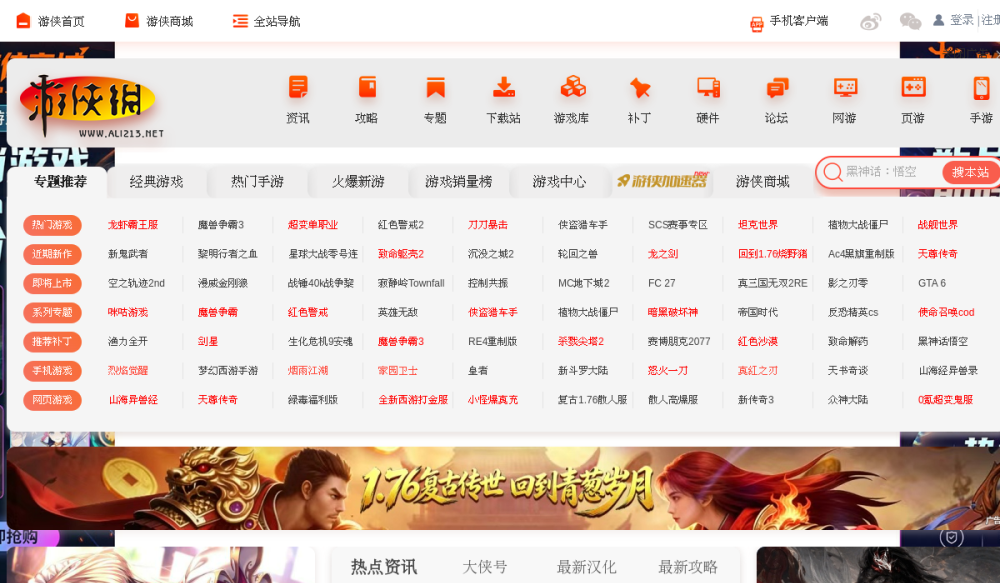The width and height of the screenshot is (1000, 583).
Task: Open the 影之刃零 link
Action: (848, 283)
